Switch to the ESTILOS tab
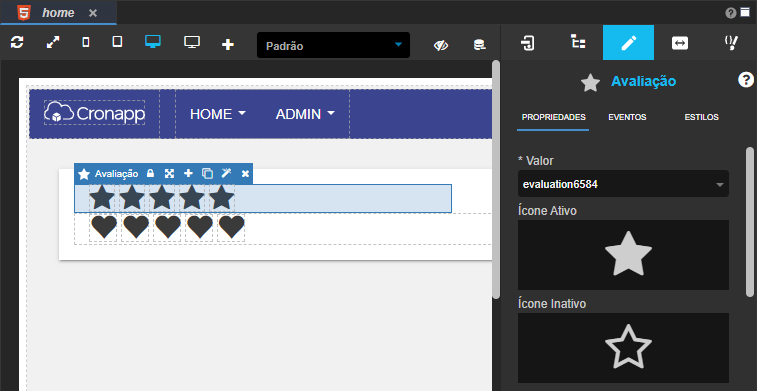Viewport: 757px width, 391px height. [x=701, y=117]
